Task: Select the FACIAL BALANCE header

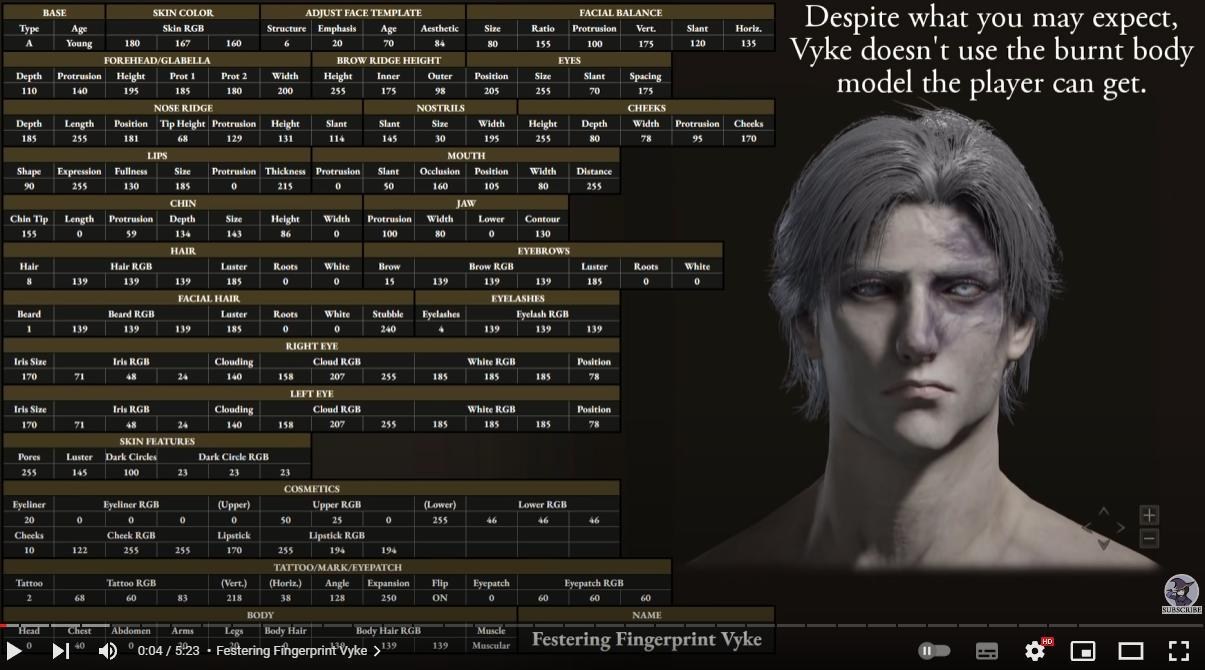Action: click(620, 13)
